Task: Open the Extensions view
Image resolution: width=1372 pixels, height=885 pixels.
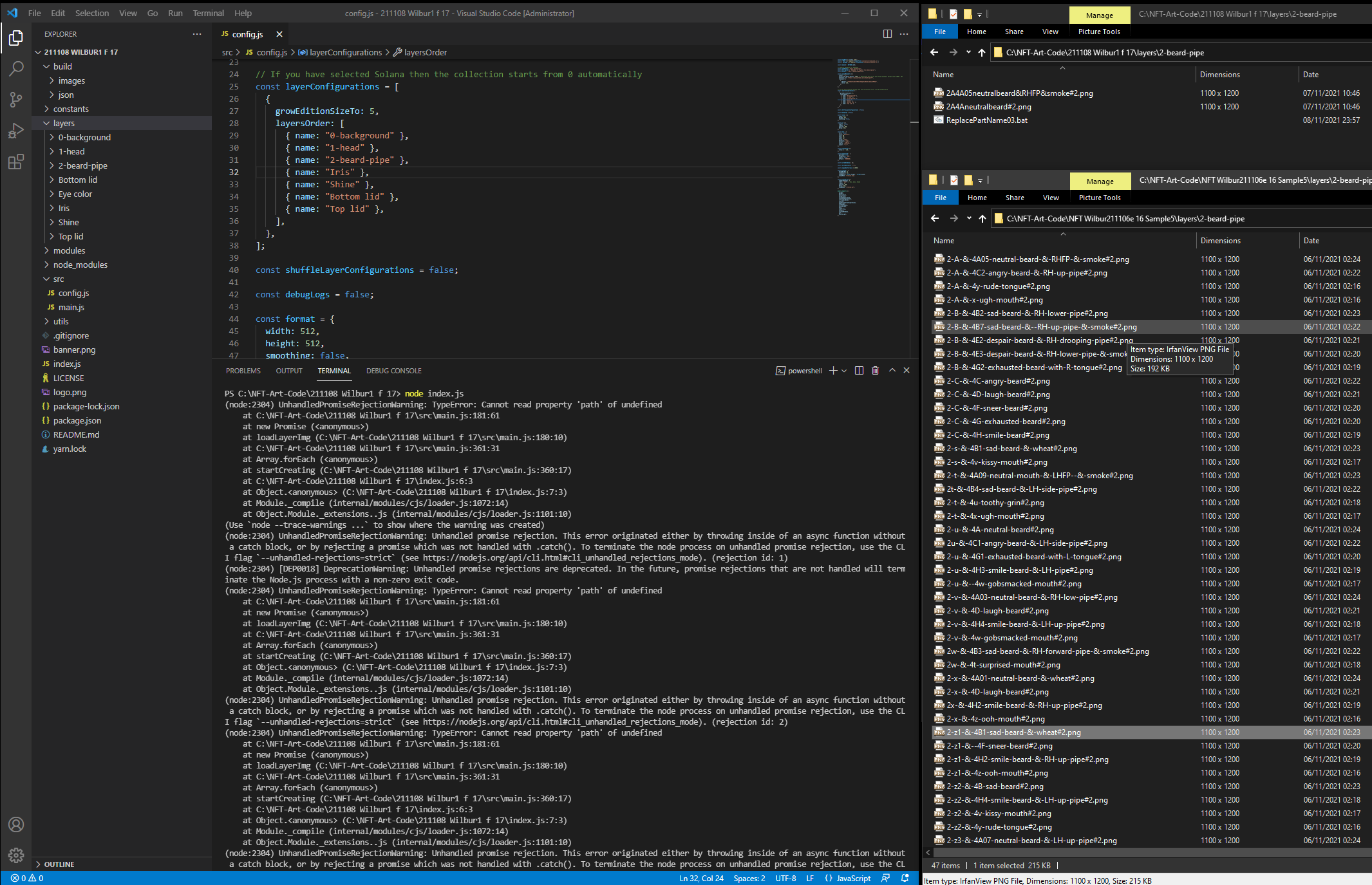Action: point(16,162)
